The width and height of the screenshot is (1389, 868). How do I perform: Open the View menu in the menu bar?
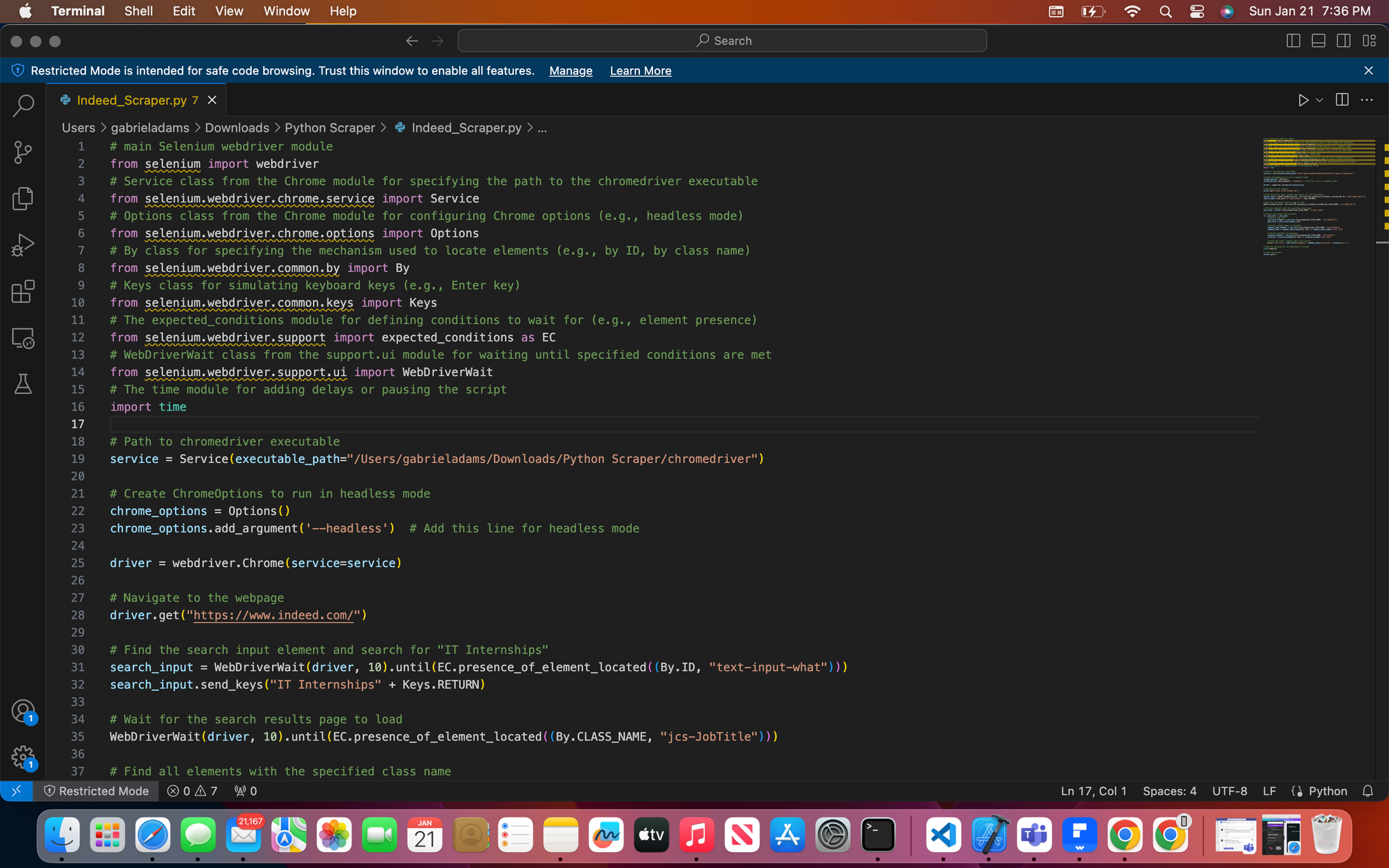pyautogui.click(x=229, y=11)
